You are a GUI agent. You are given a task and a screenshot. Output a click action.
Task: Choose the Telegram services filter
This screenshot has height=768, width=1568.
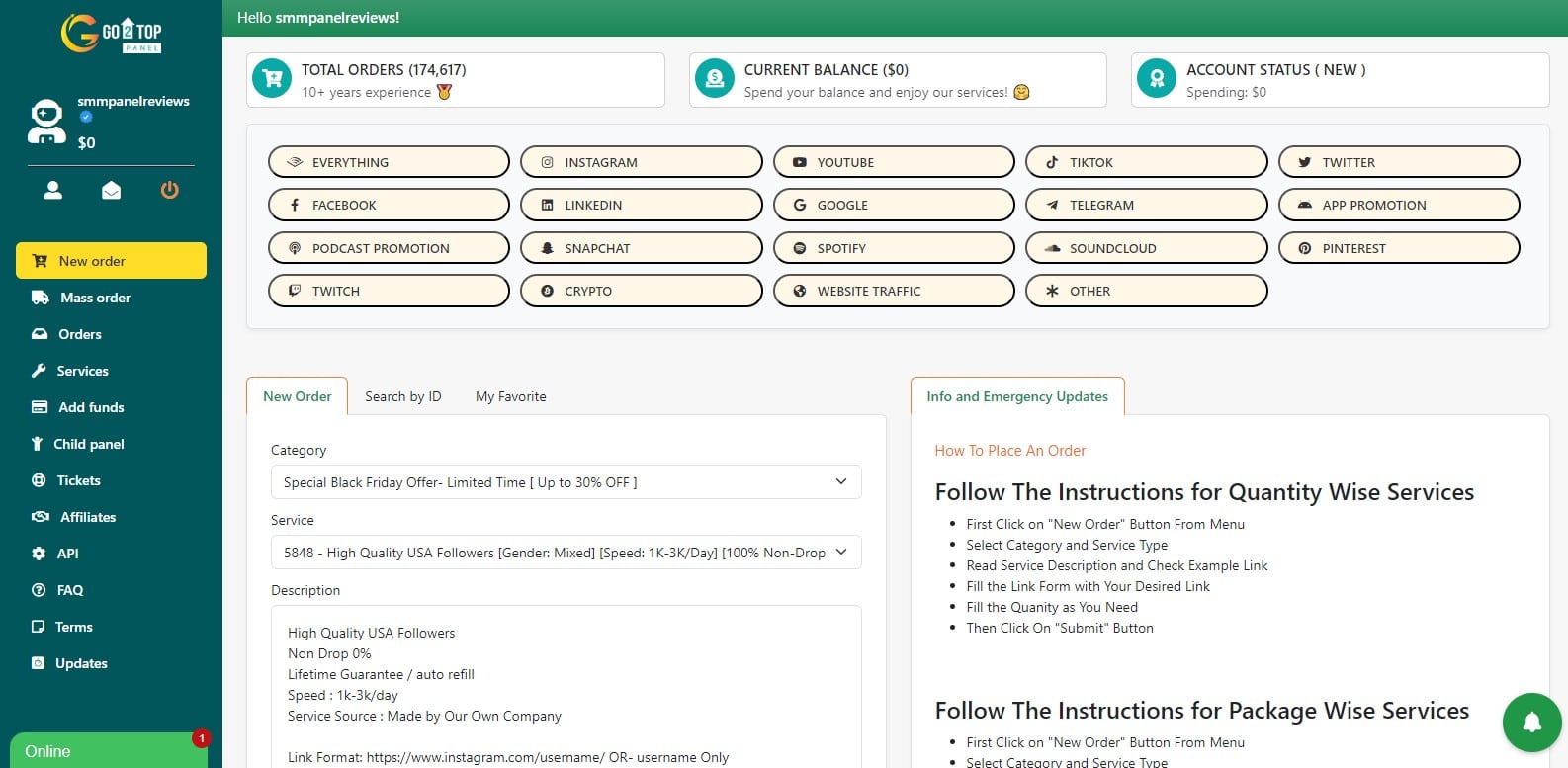(1146, 205)
